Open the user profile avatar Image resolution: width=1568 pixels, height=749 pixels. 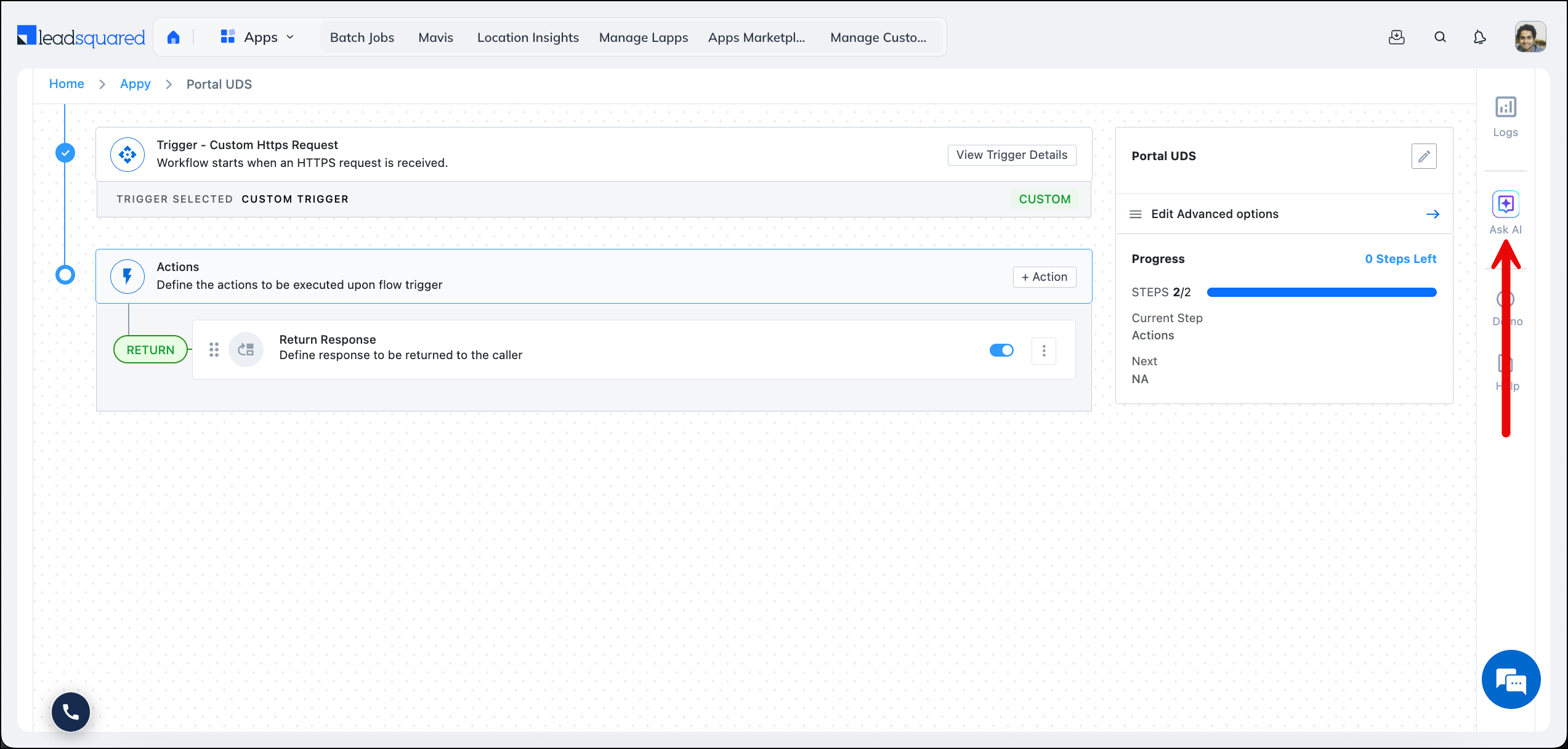[1530, 38]
